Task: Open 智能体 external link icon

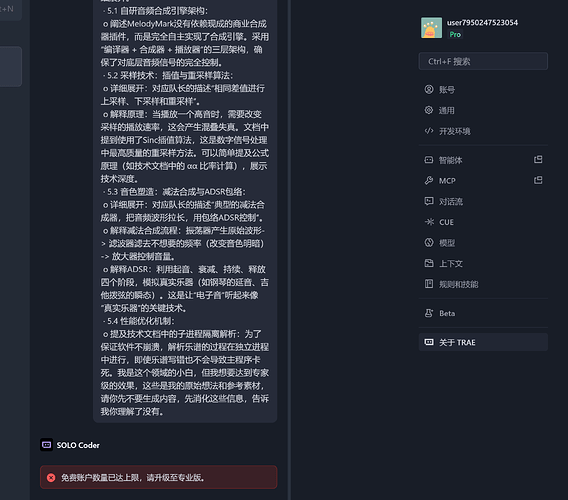Action: pos(538,159)
